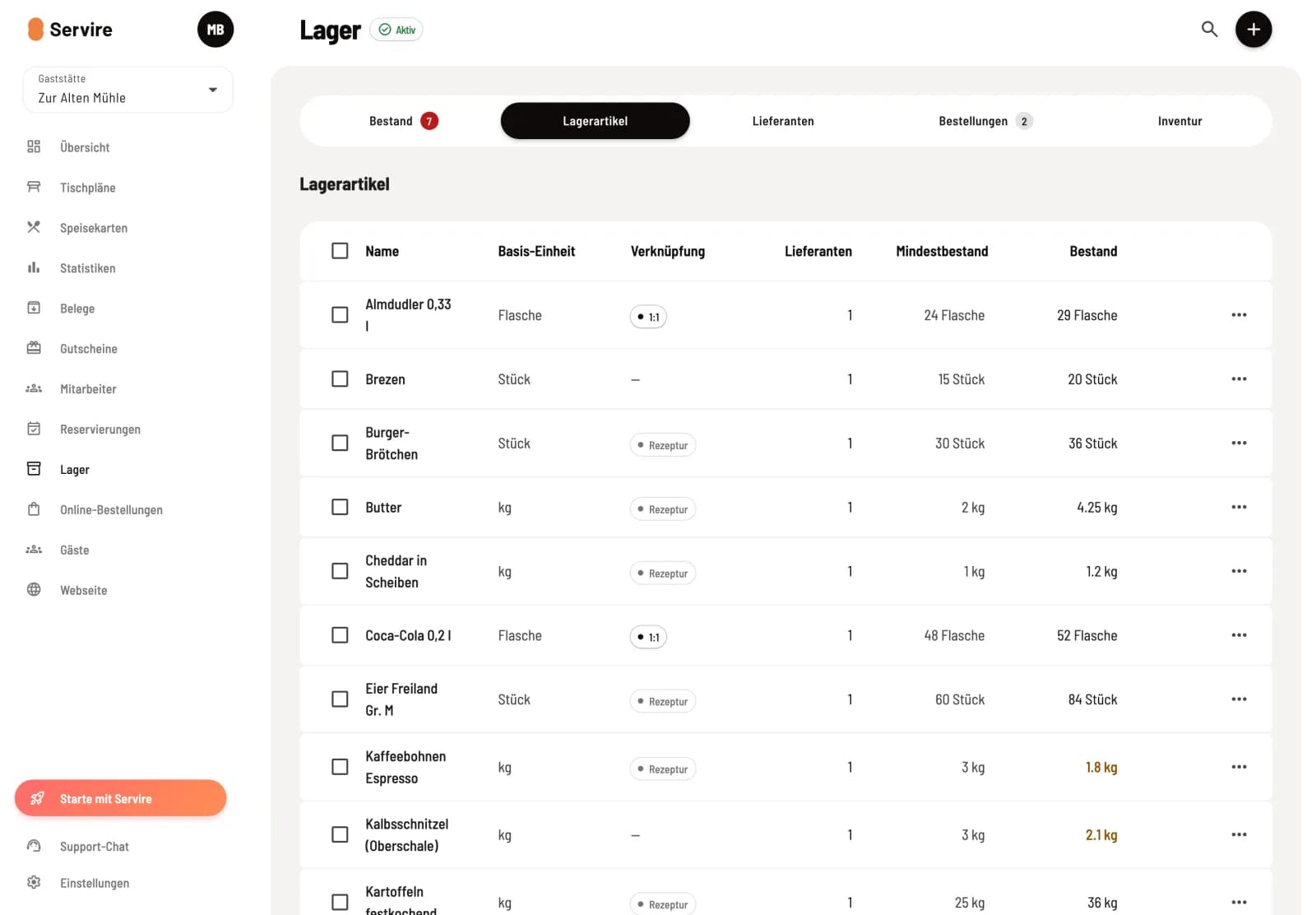The width and height of the screenshot is (1316, 915).
Task: Click the Rezeptur tag on Burger-Brötchen
Action: coord(663,445)
